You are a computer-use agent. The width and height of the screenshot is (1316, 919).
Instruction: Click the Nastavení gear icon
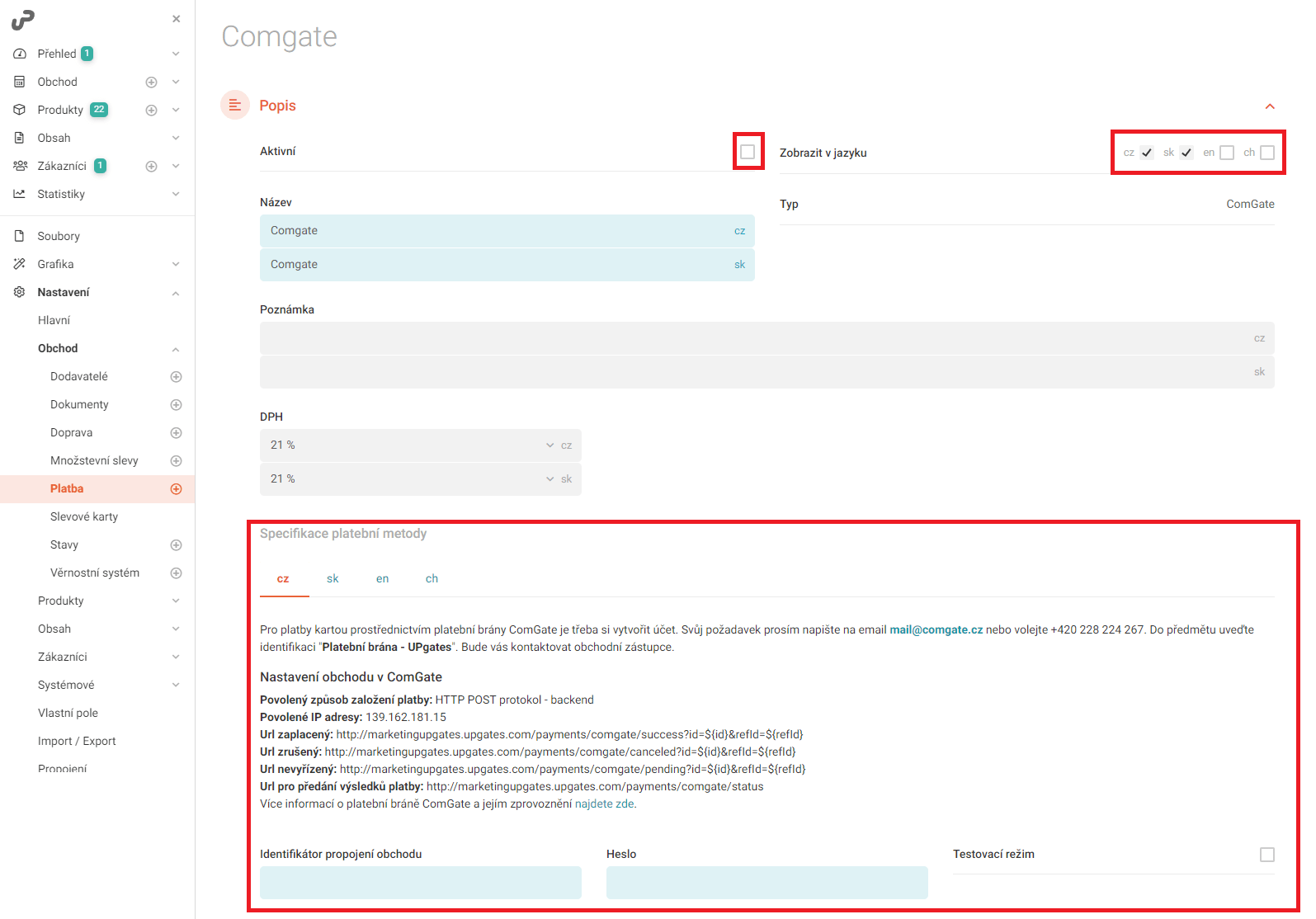pos(20,292)
